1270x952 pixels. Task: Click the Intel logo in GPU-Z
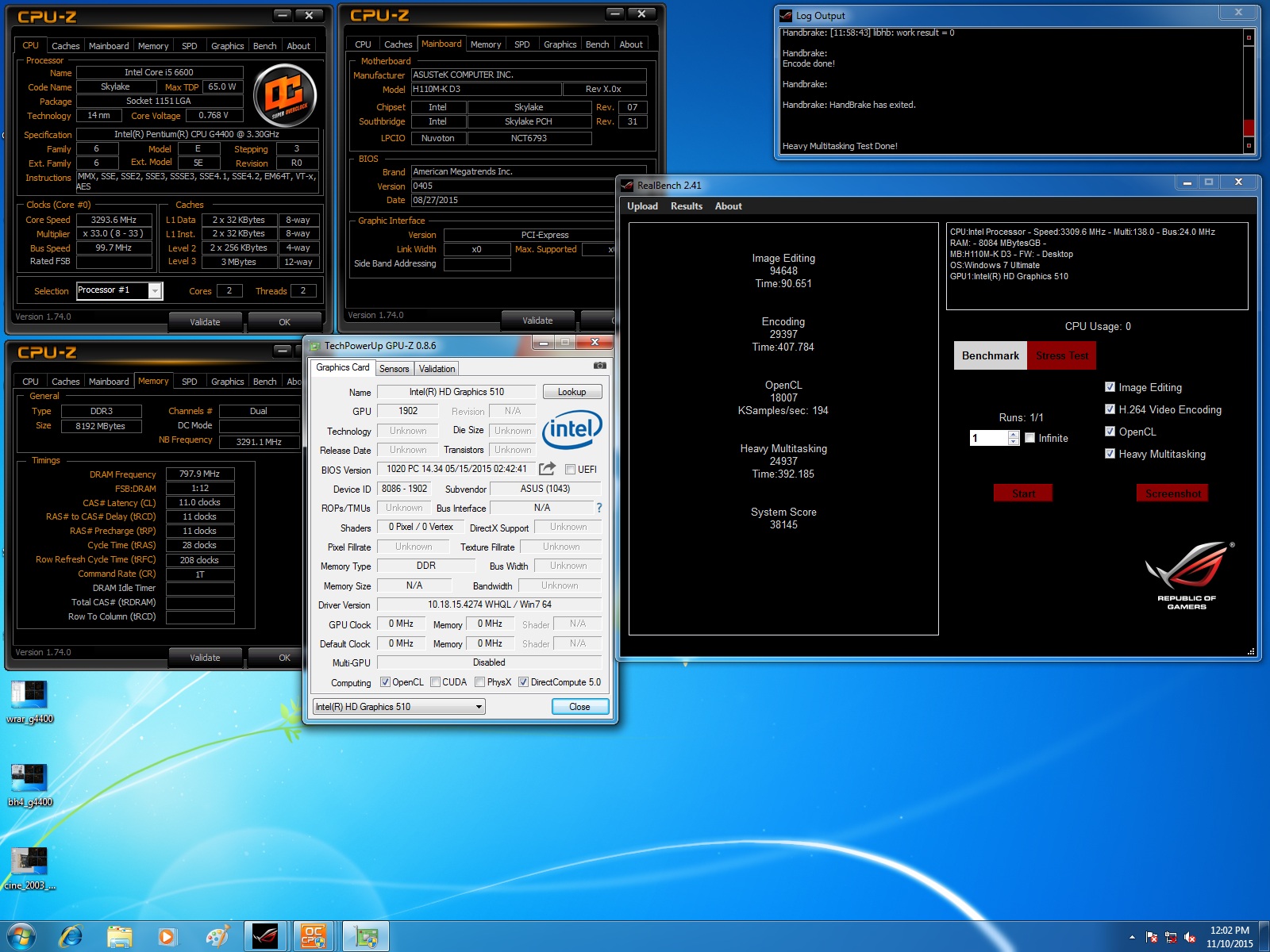pos(572,430)
